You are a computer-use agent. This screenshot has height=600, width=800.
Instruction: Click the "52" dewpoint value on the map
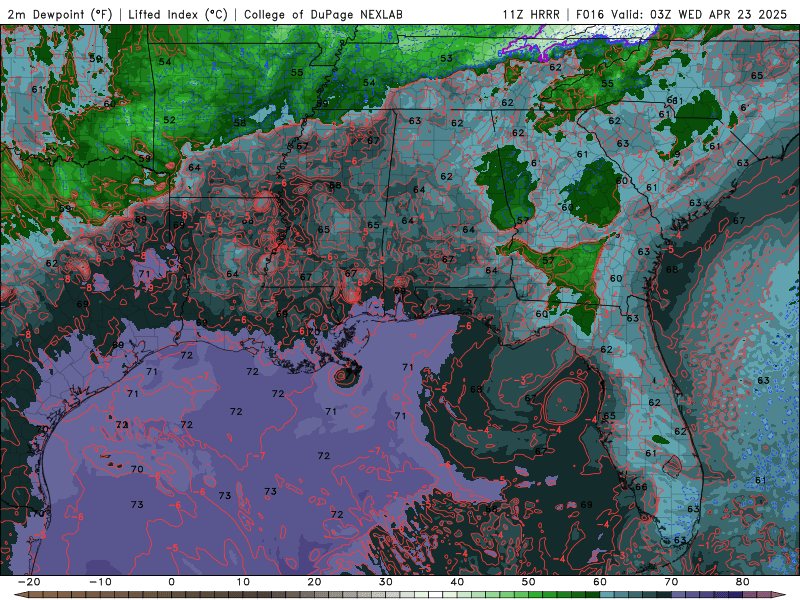point(169,120)
